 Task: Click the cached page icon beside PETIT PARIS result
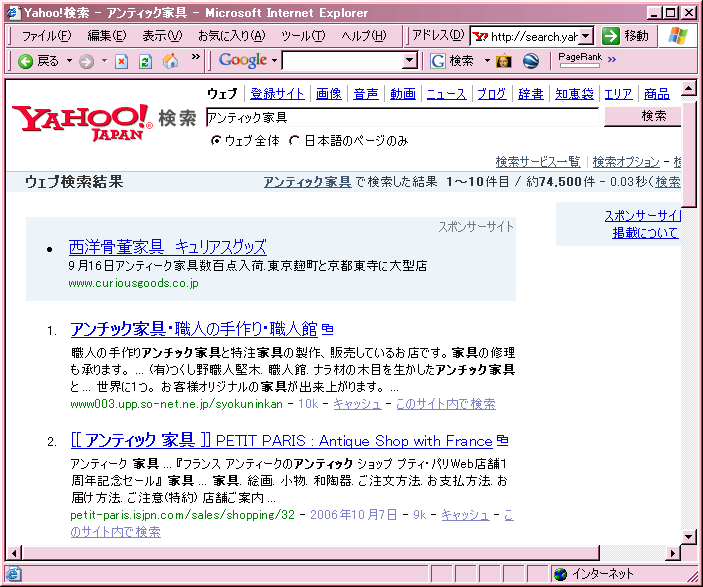coord(503,440)
